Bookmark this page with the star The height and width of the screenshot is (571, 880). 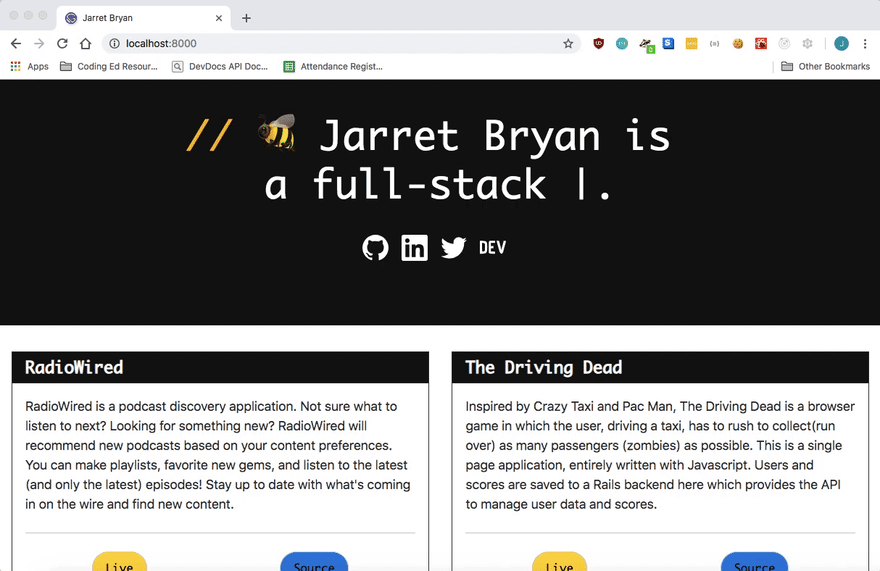(568, 43)
